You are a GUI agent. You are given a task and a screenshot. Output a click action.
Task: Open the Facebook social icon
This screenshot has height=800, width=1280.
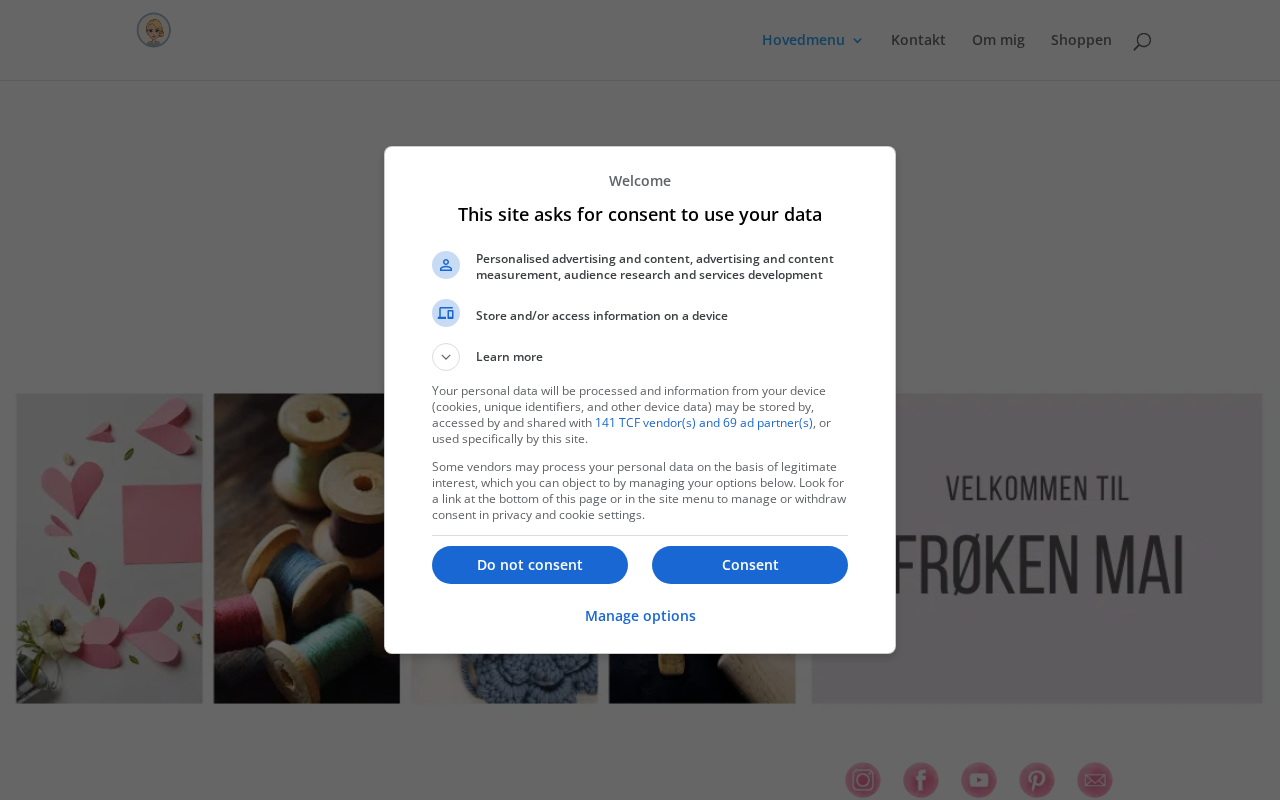click(x=921, y=780)
